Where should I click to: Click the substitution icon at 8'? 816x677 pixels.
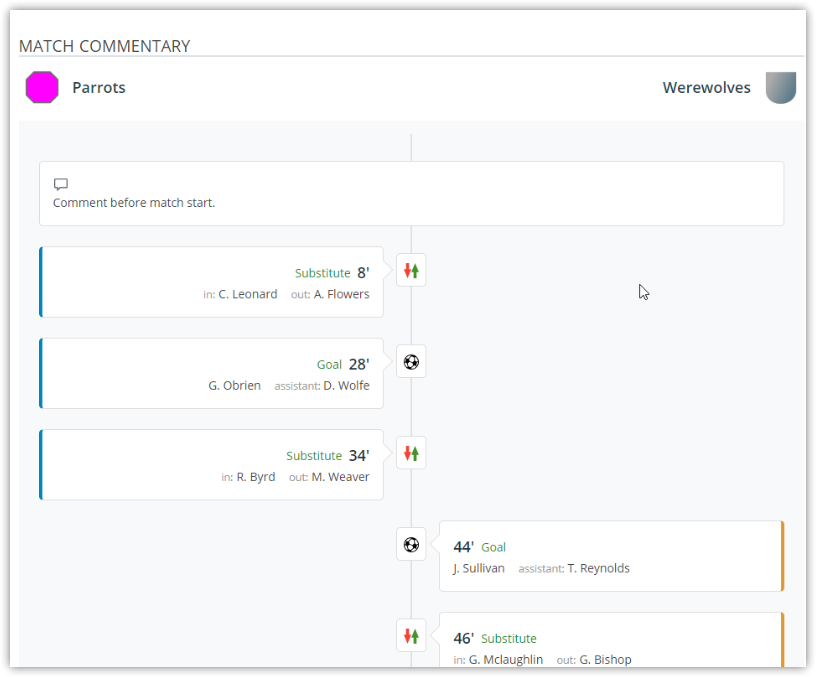[x=411, y=270]
